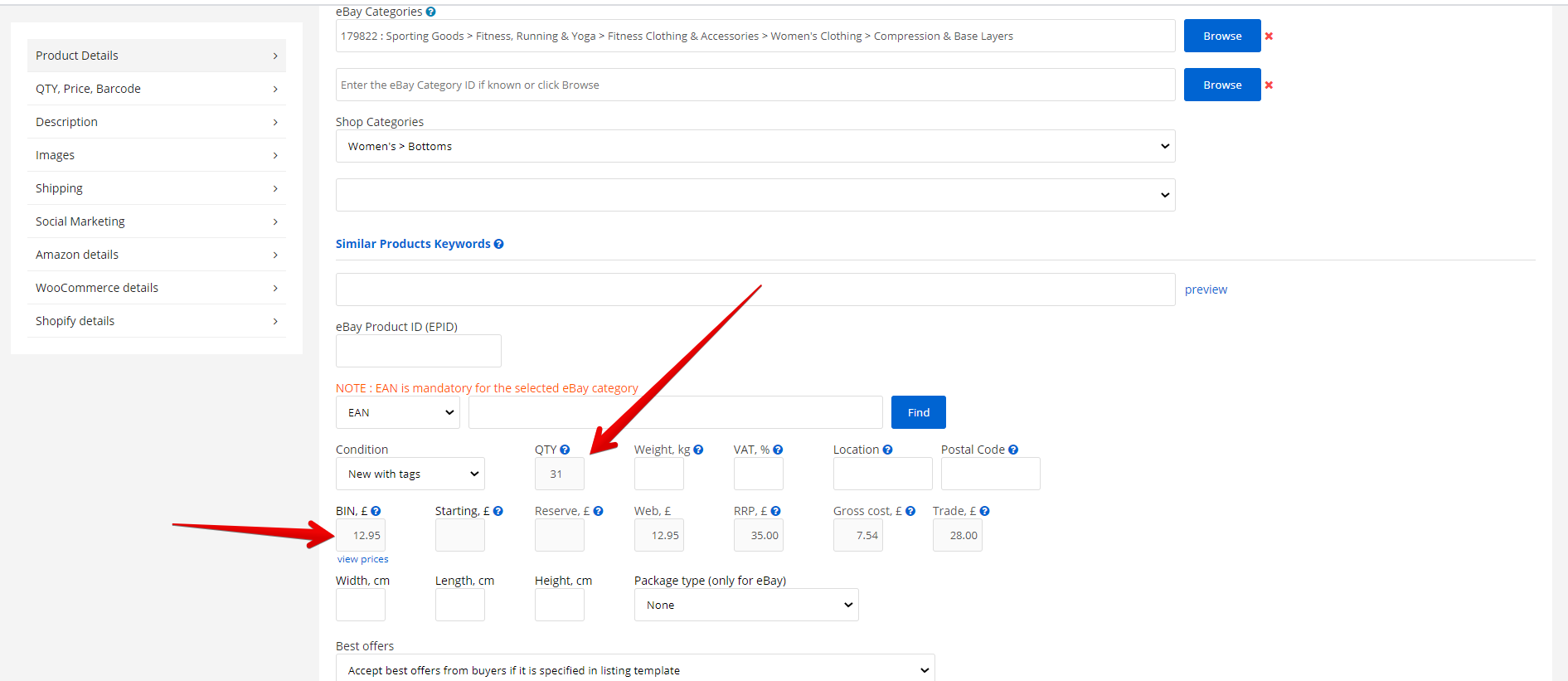The image size is (1568, 681).
Task: Clear the second eBay category using red X
Action: 1269,85
